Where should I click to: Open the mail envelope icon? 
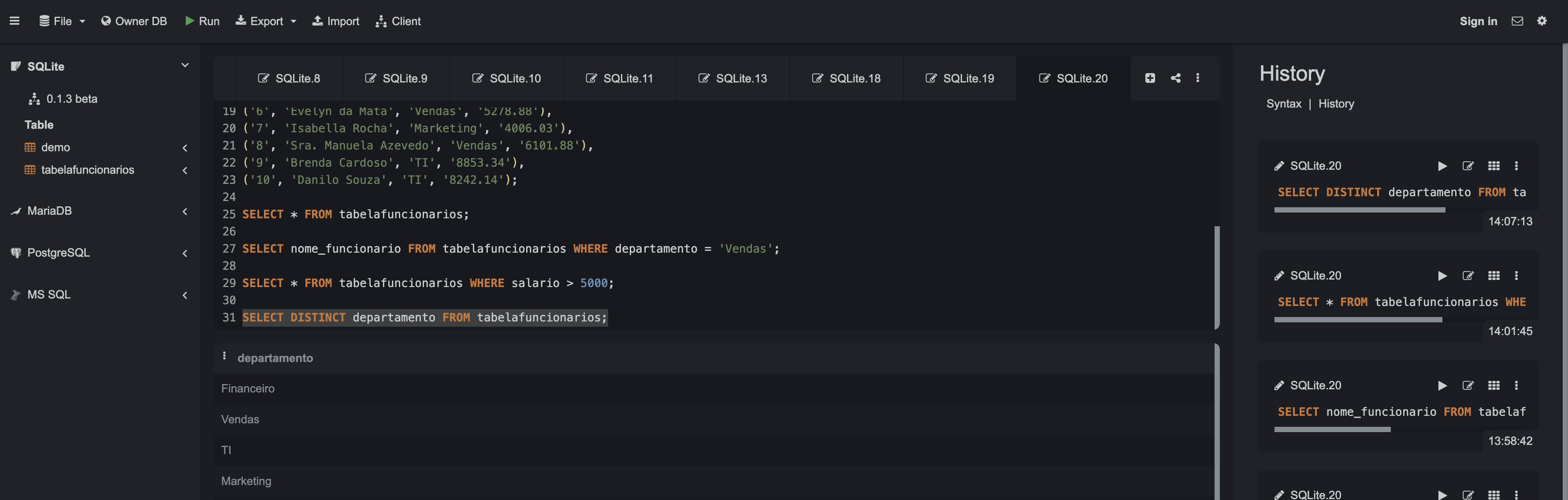point(1517,21)
